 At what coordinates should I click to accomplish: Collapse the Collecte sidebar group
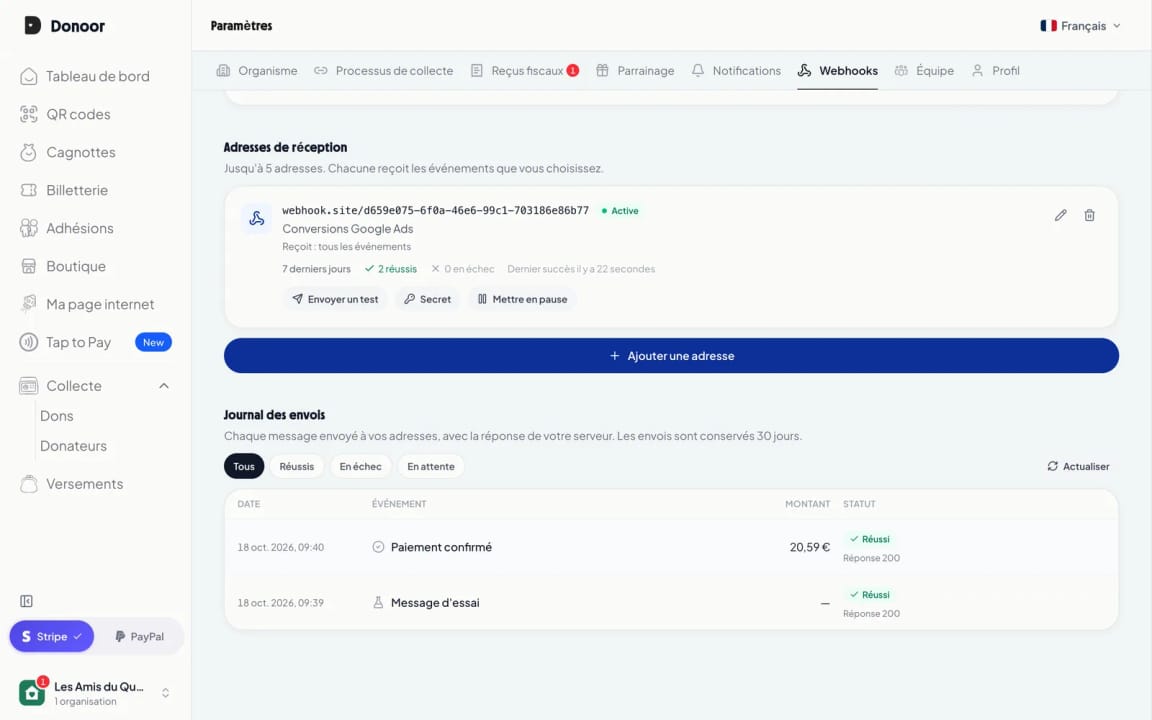point(164,386)
